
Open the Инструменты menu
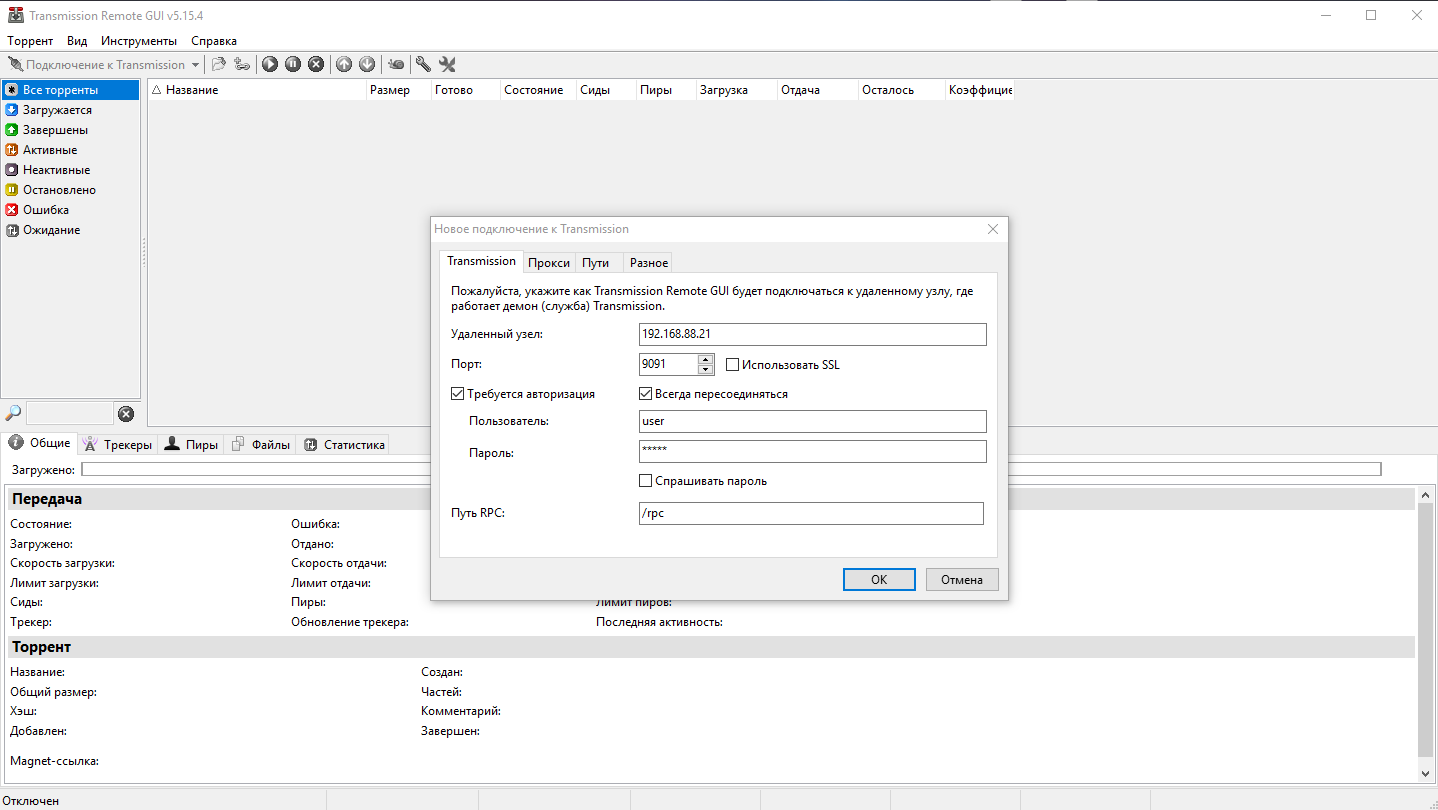tap(139, 41)
